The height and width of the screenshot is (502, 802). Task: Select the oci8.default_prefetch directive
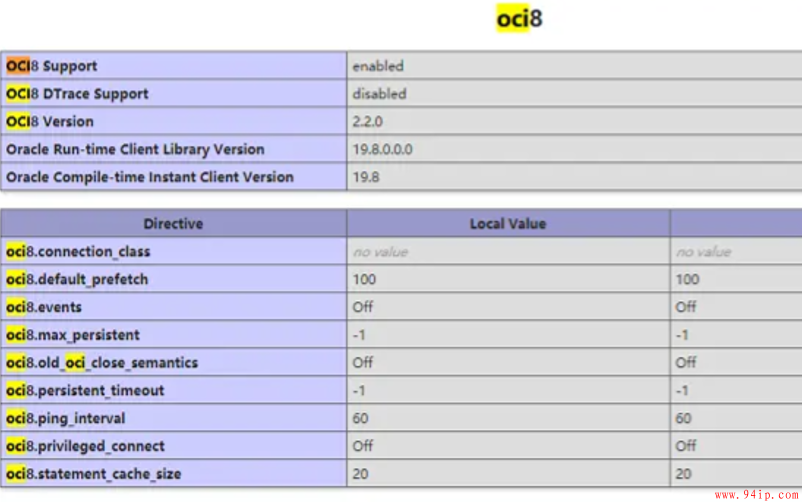tap(77, 279)
